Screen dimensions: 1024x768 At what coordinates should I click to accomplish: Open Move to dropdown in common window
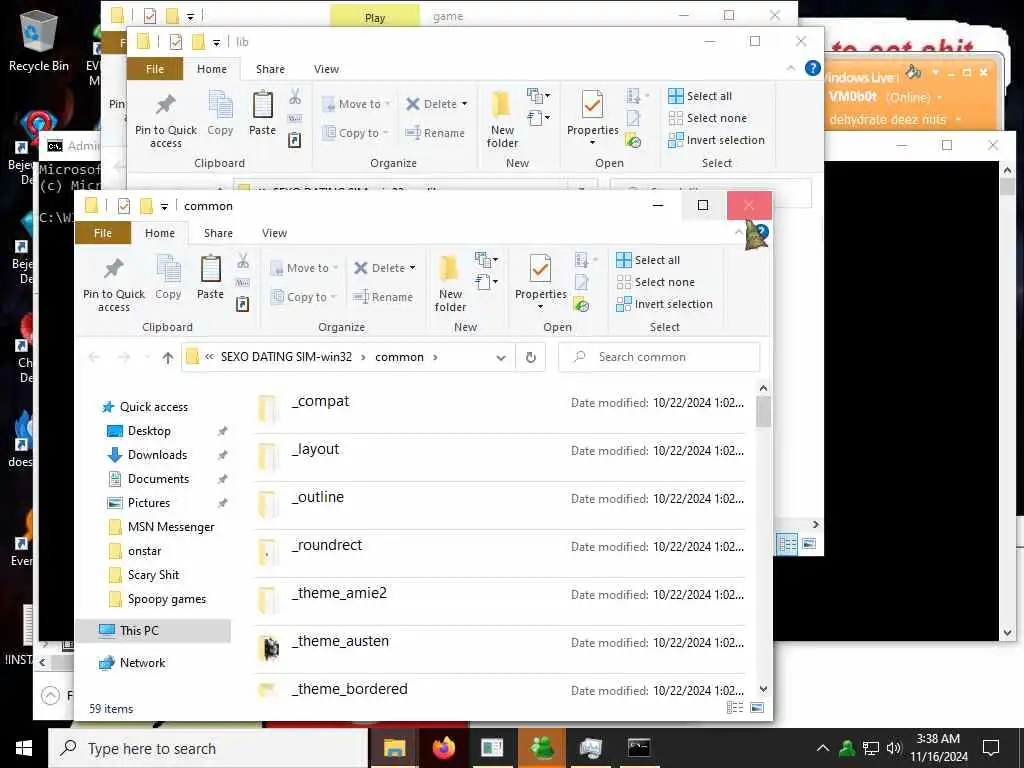(x=335, y=268)
